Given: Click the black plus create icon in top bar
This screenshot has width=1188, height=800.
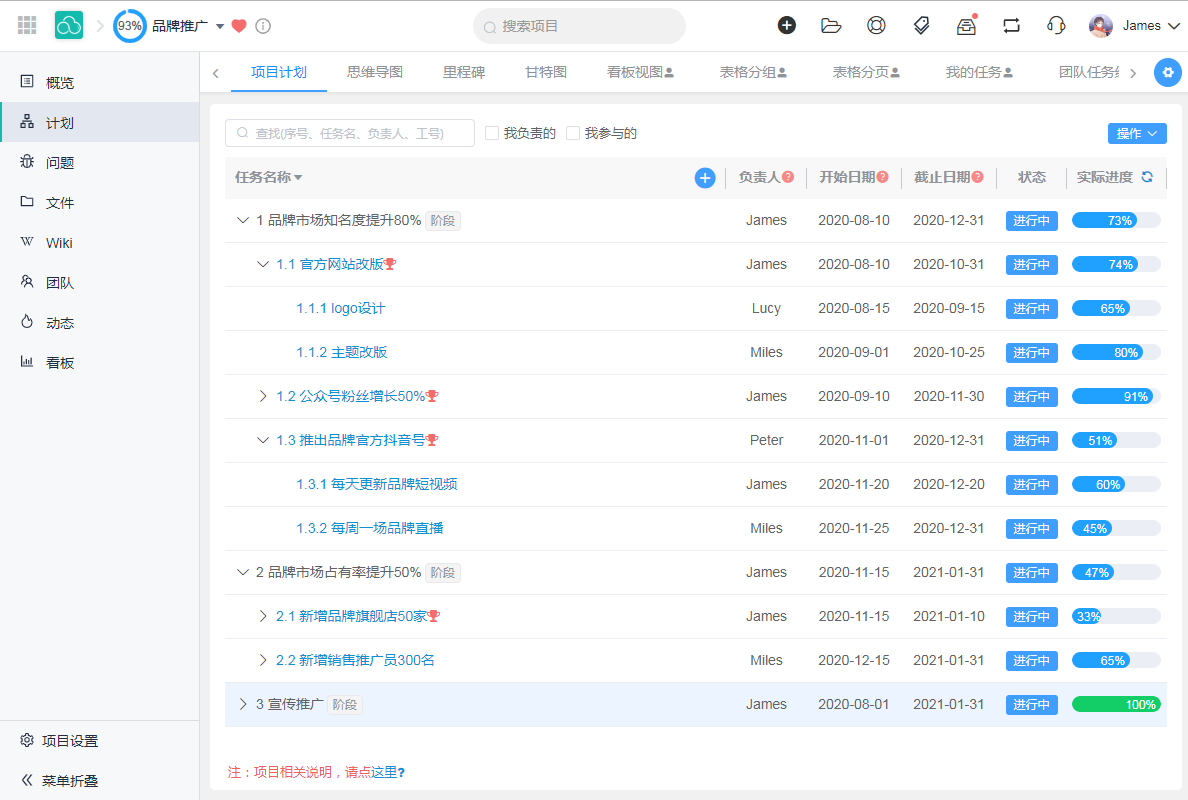Looking at the screenshot, I should click(787, 25).
